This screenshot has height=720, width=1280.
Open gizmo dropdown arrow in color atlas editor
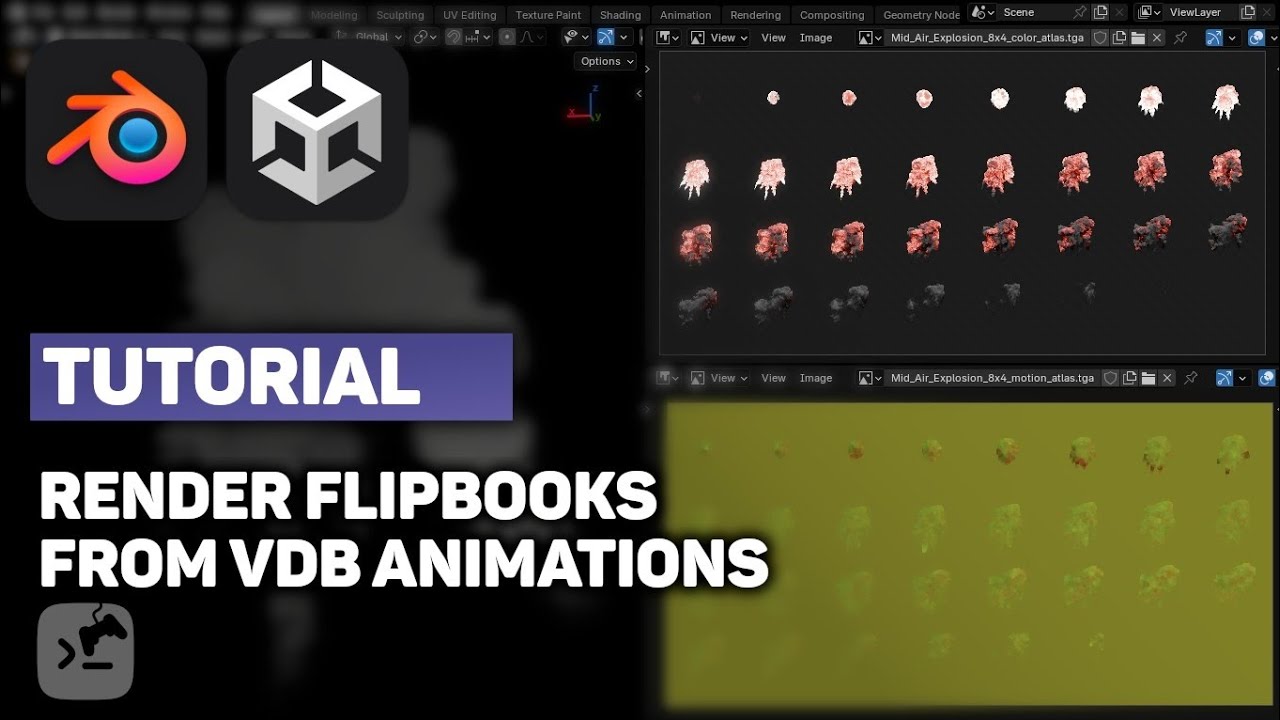click(1232, 37)
